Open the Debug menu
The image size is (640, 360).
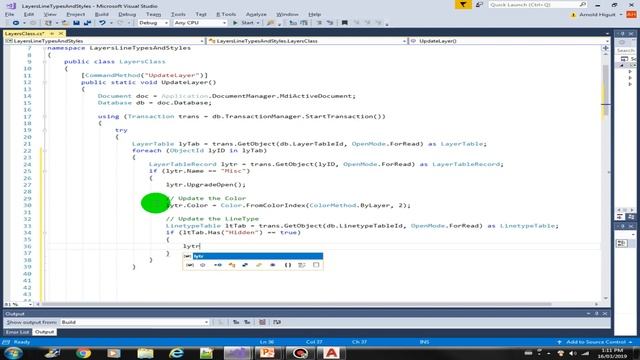click(x=127, y=14)
